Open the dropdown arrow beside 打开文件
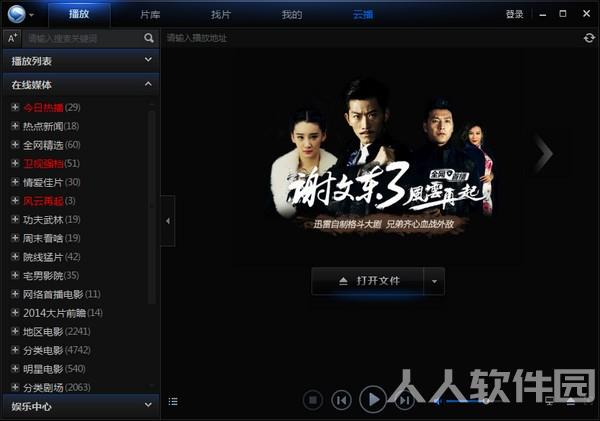Image resolution: width=600 pixels, height=421 pixels. (434, 281)
